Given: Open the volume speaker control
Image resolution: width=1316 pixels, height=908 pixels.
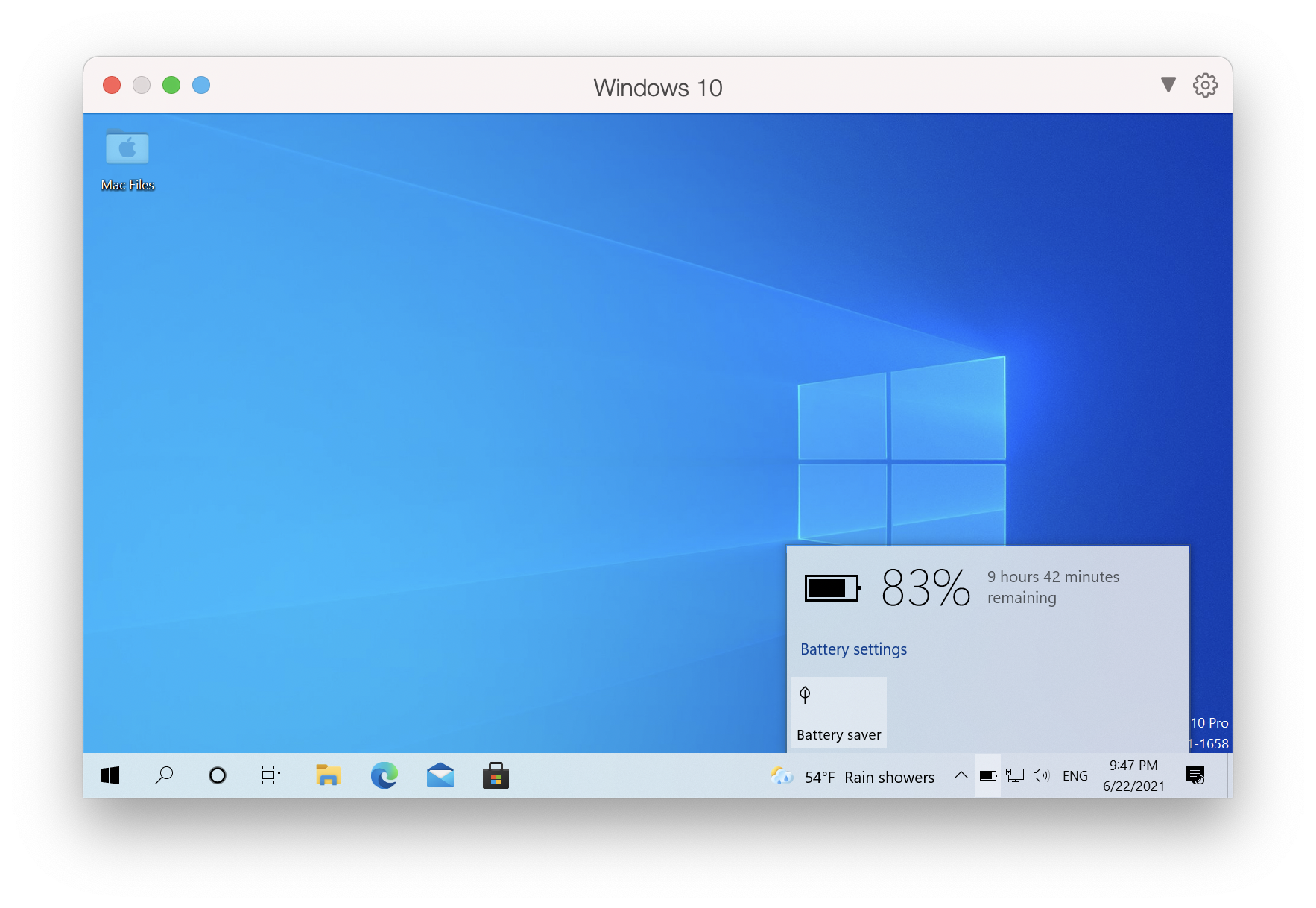Looking at the screenshot, I should pos(1041,776).
